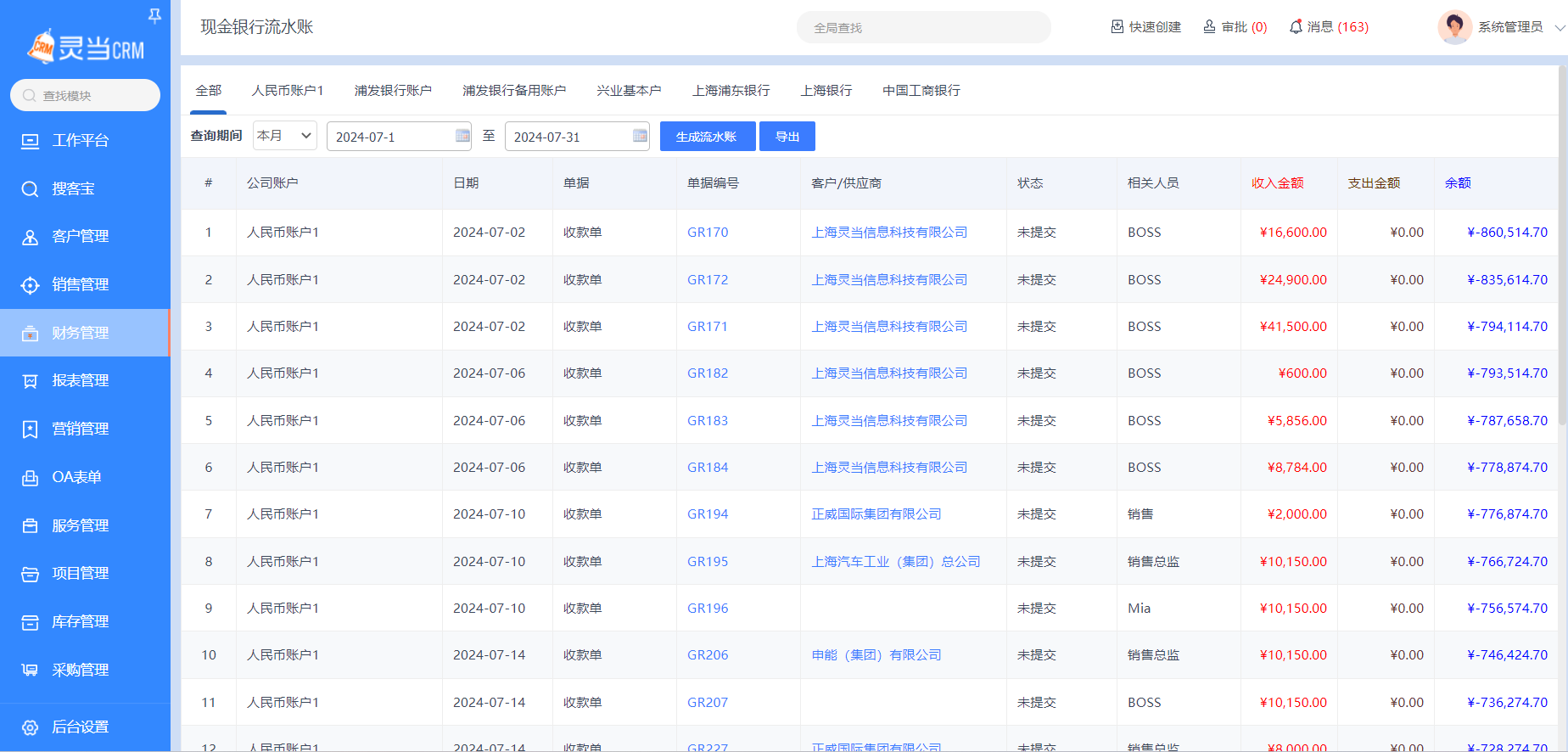This screenshot has height=752, width=1568.
Task: Open the 上海银行 tab
Action: (x=826, y=91)
